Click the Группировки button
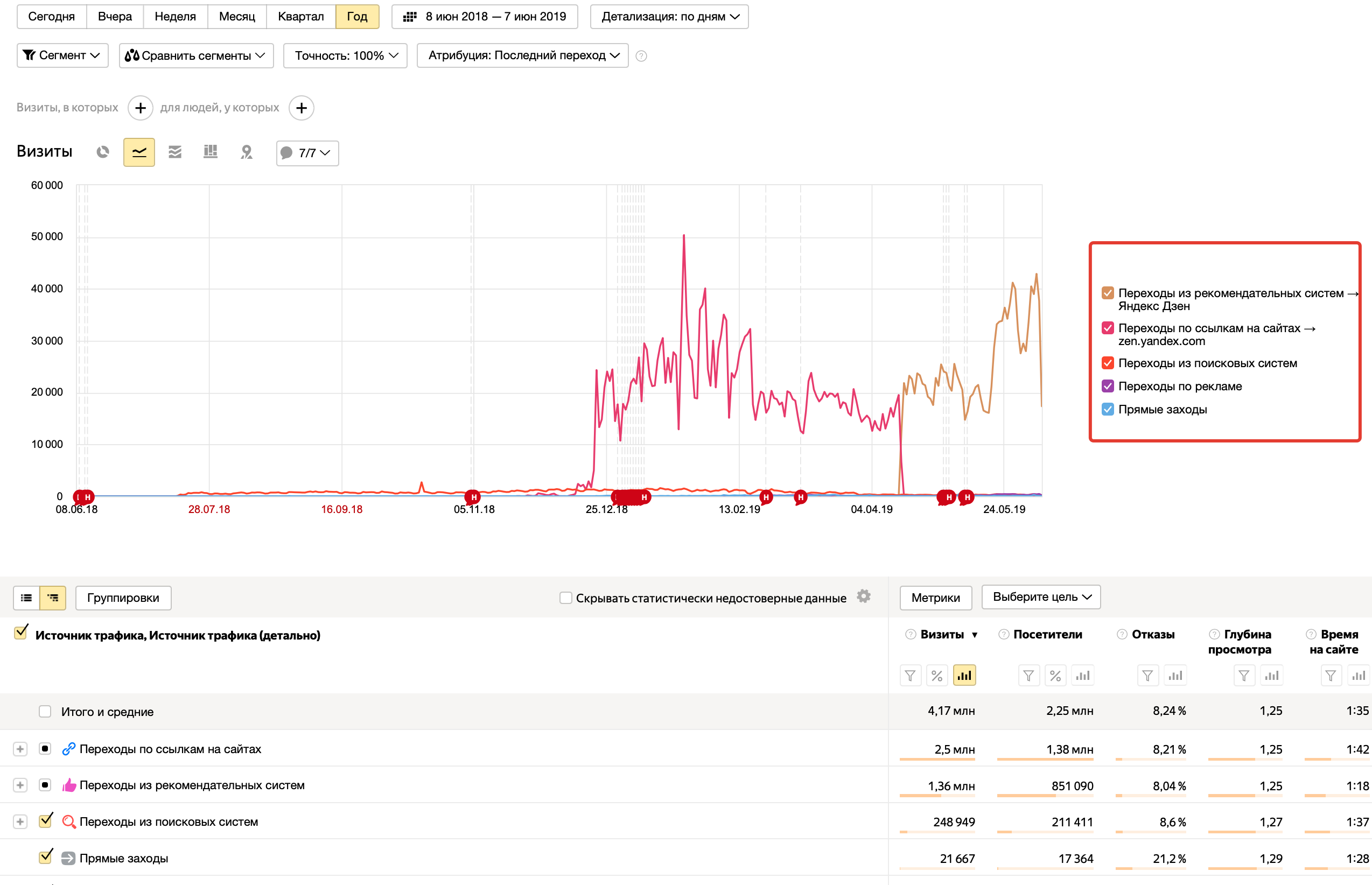1372x885 pixels. click(x=123, y=598)
